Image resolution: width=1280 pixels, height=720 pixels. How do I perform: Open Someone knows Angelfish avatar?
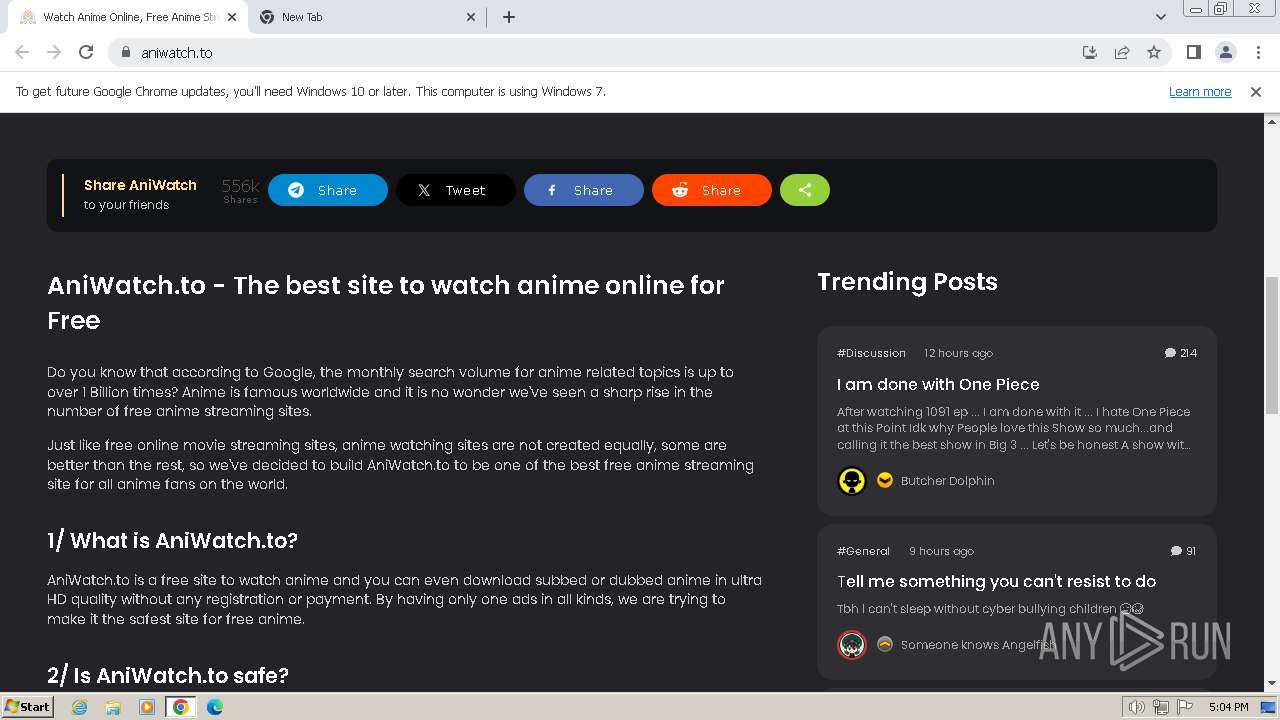pos(852,645)
